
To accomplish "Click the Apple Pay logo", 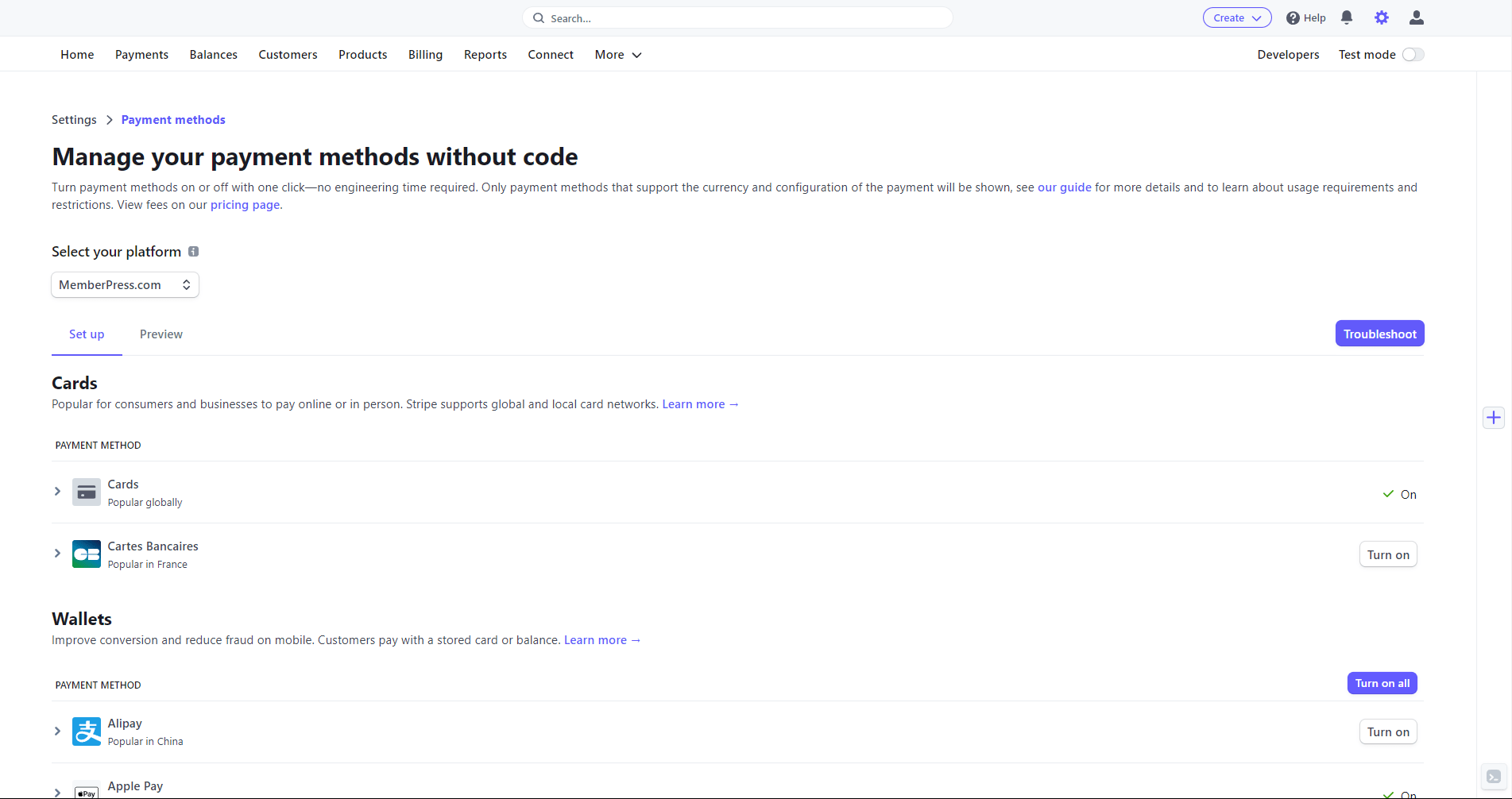I will (86, 792).
